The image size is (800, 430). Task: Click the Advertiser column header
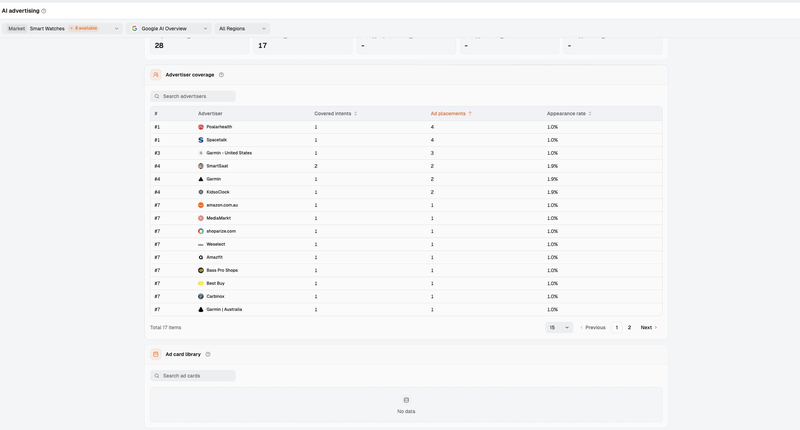coord(210,113)
